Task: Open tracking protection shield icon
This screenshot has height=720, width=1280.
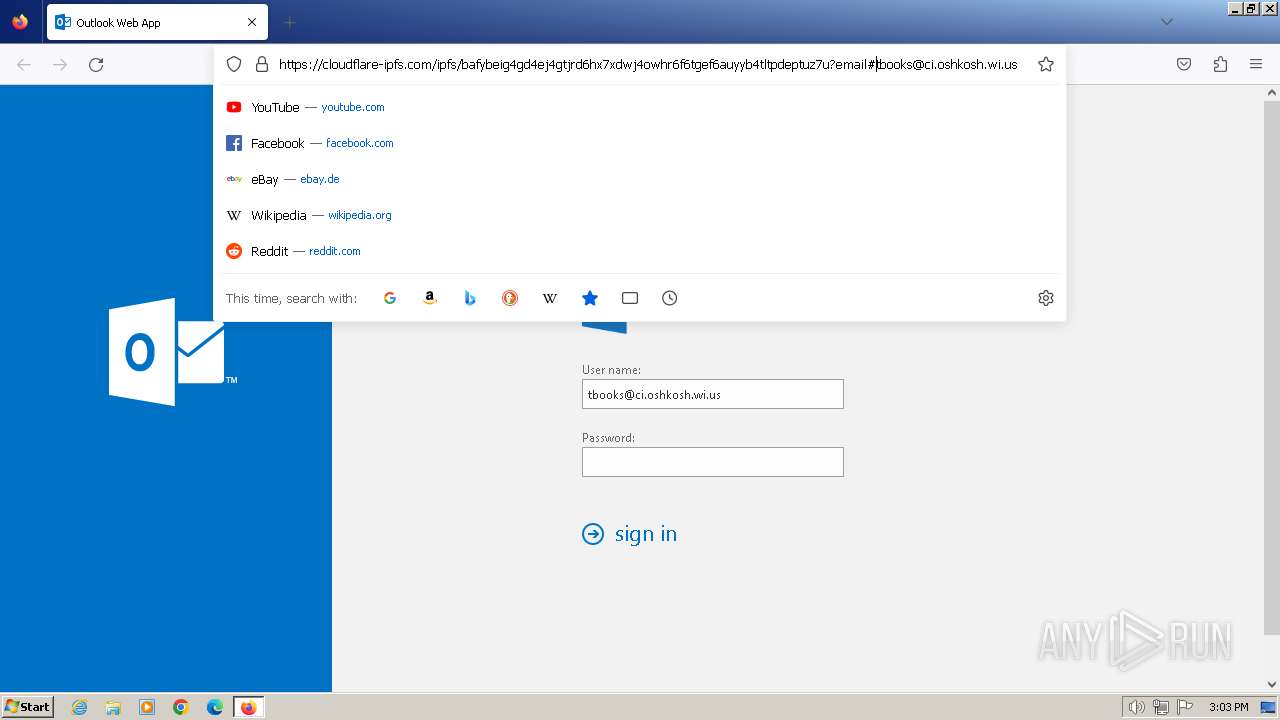Action: point(234,64)
